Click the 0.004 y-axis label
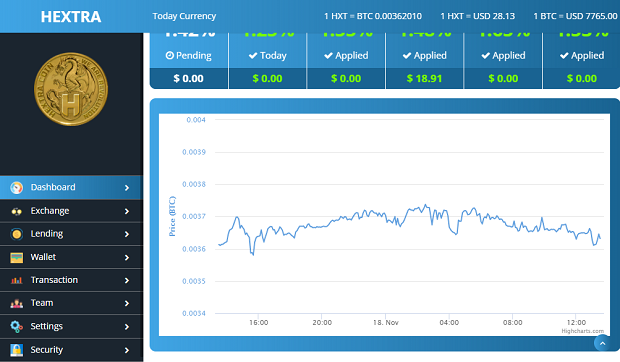Screen dimensions: 620x362 tap(196, 120)
